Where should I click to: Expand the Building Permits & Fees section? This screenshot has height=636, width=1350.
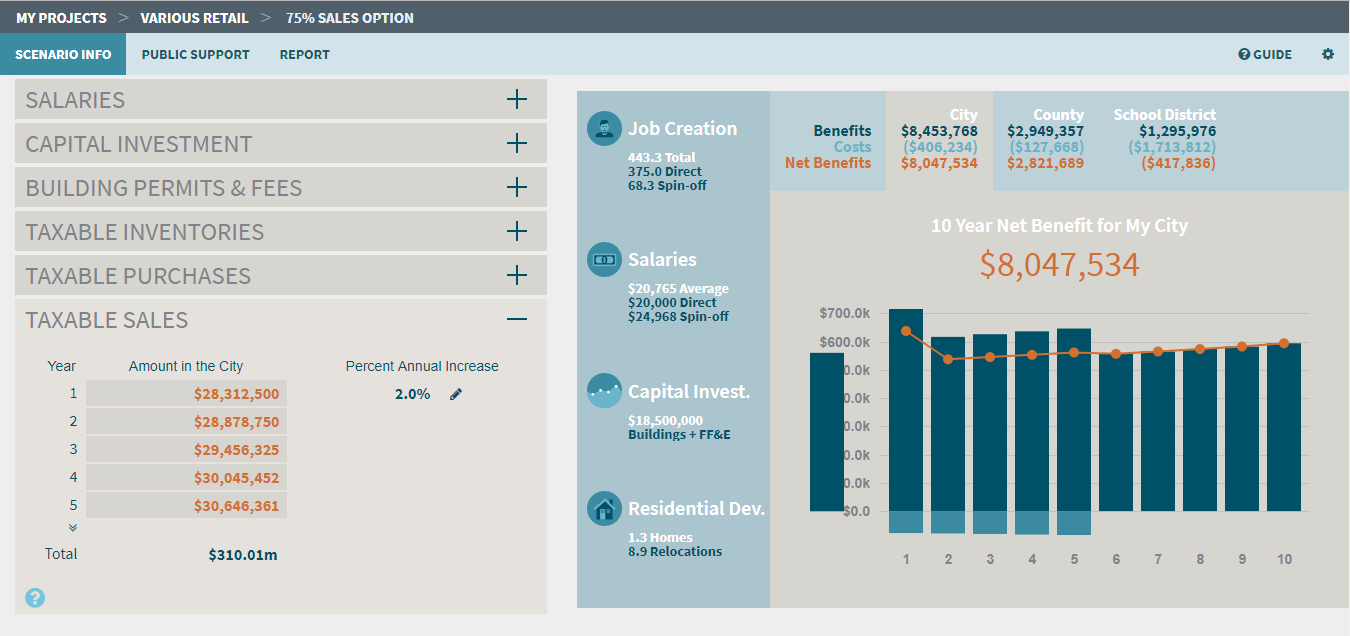(516, 188)
